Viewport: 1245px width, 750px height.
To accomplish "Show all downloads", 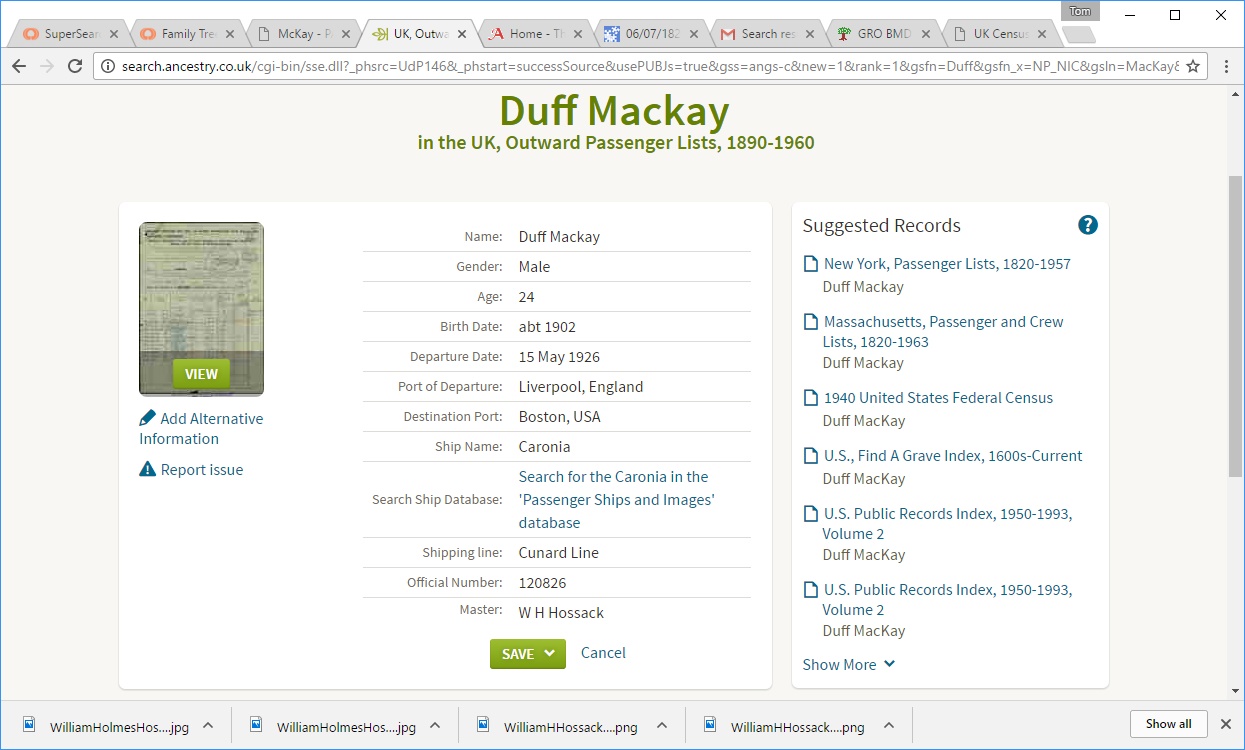I will coord(1168,724).
